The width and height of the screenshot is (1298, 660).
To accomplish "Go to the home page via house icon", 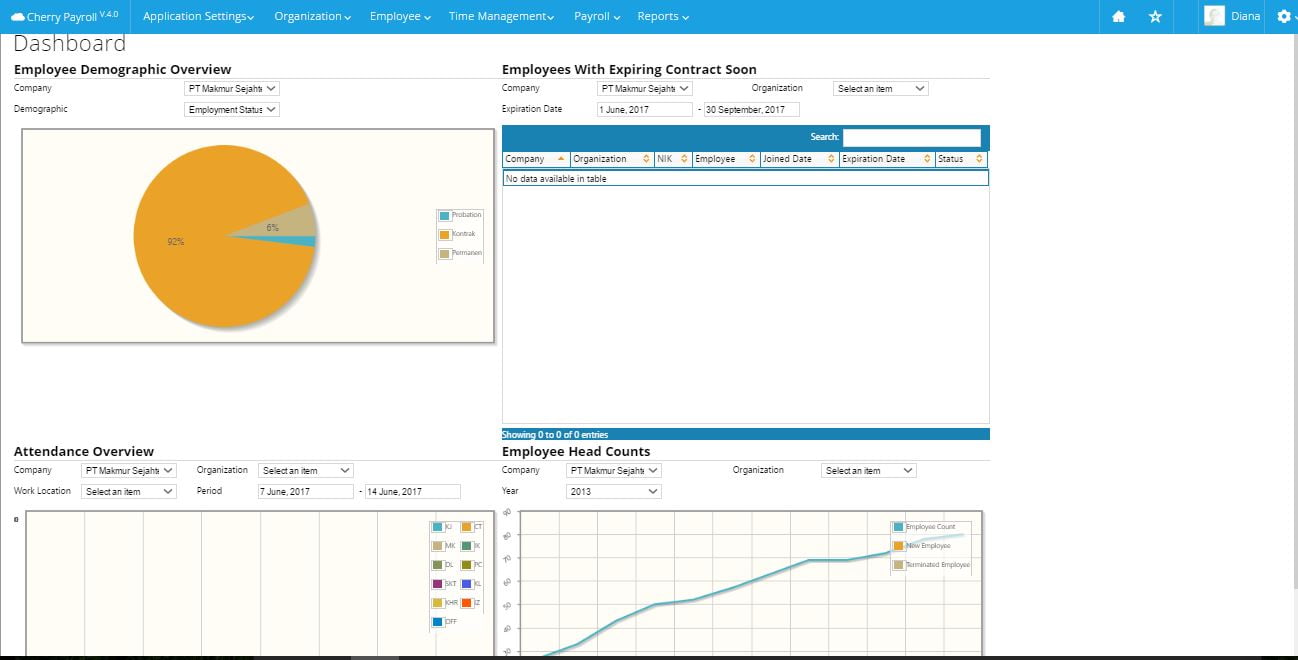I will pos(1119,17).
